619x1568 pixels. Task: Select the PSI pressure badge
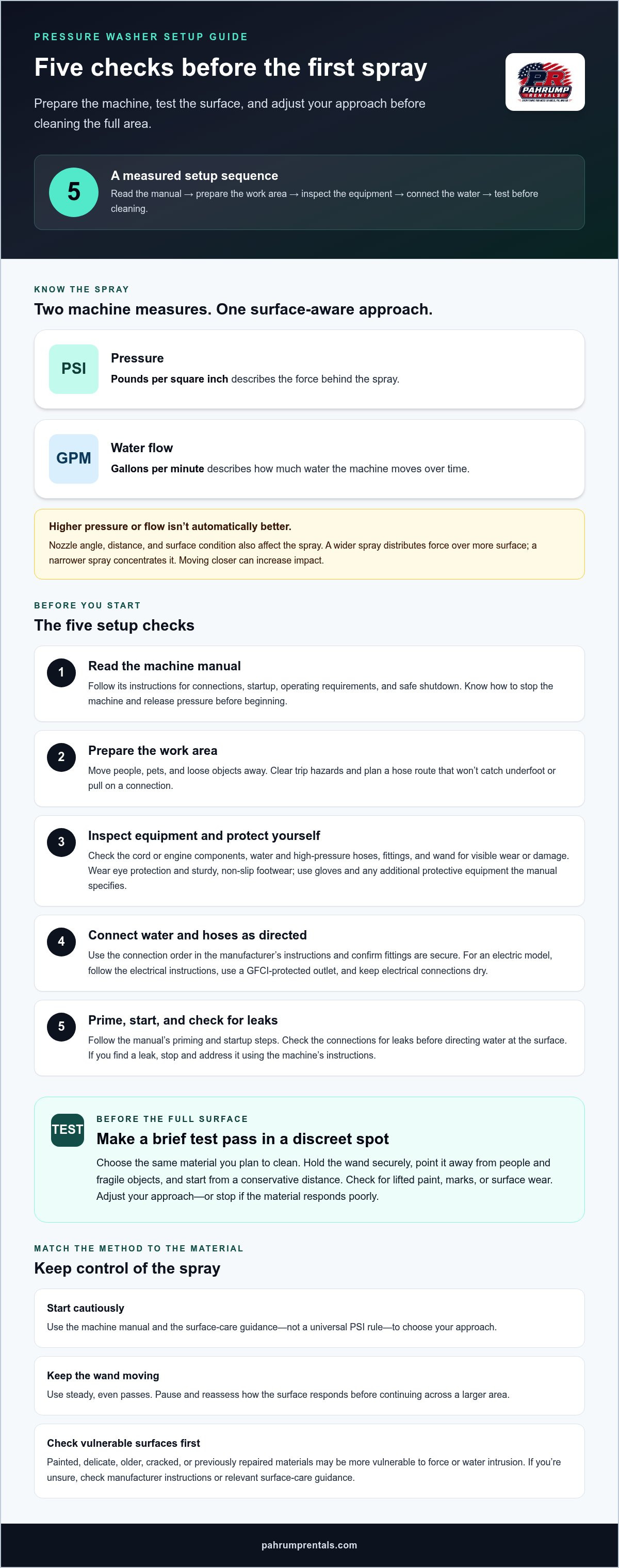[x=74, y=369]
